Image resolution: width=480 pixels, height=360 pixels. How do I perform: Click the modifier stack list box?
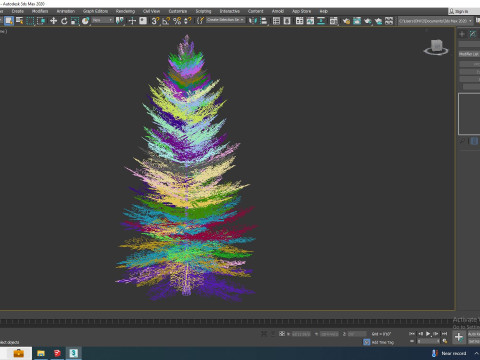pos(469,114)
